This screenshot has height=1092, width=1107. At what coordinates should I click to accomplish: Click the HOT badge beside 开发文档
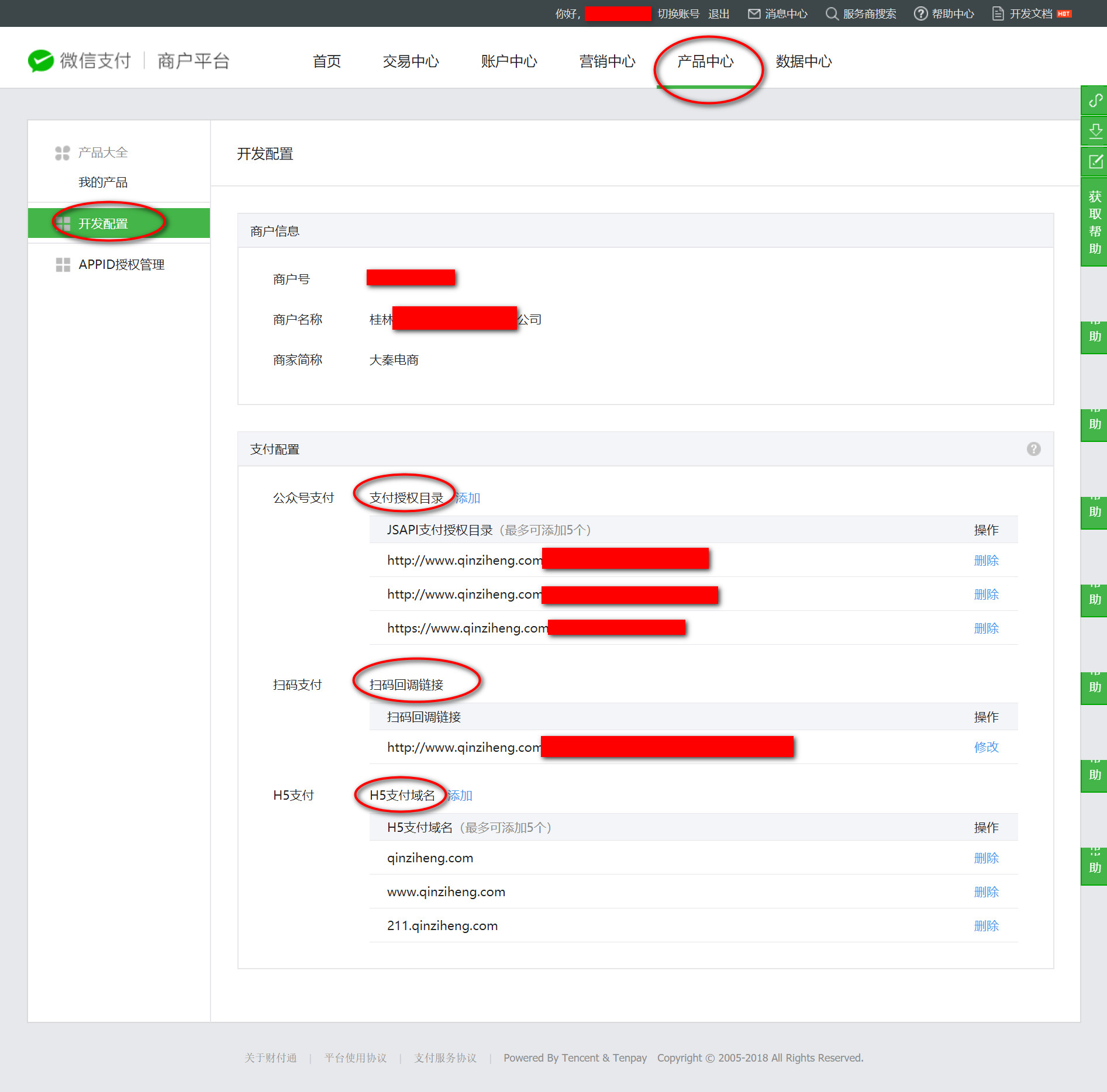1065,13
